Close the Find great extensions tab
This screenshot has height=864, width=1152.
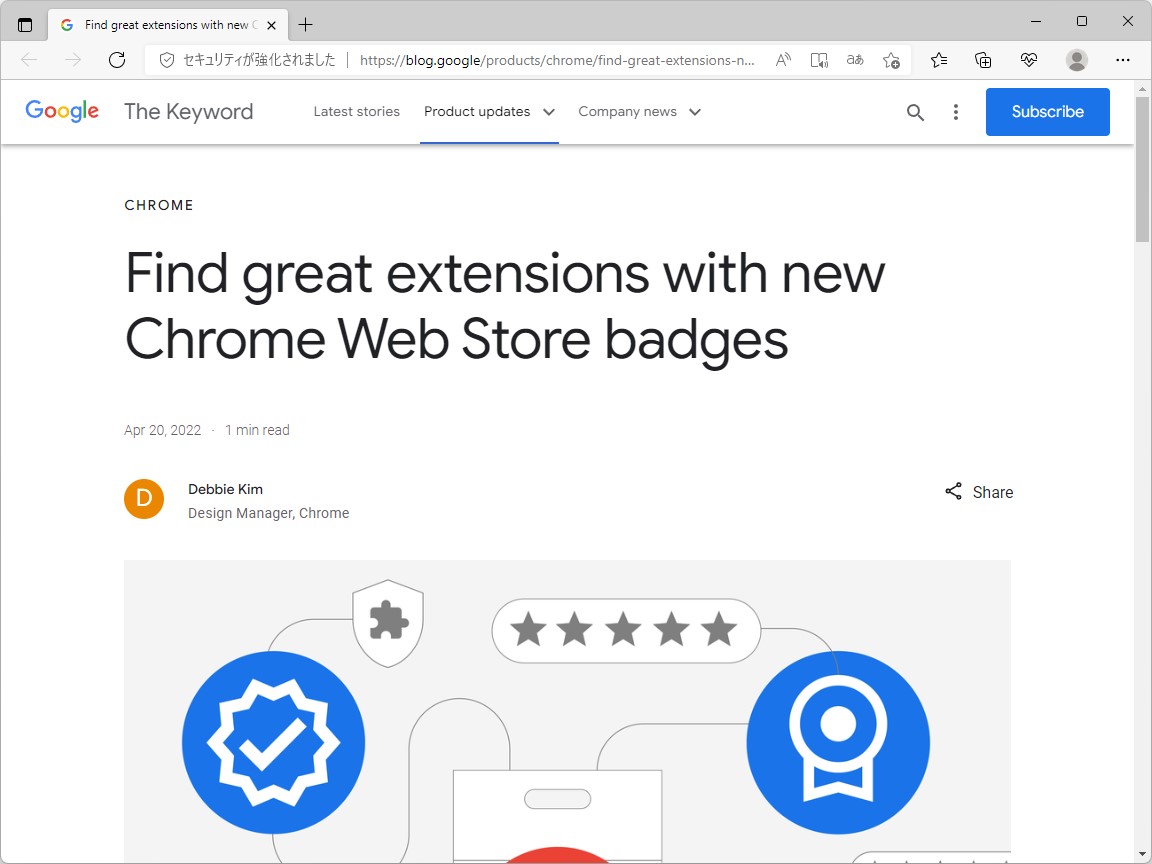tap(271, 25)
